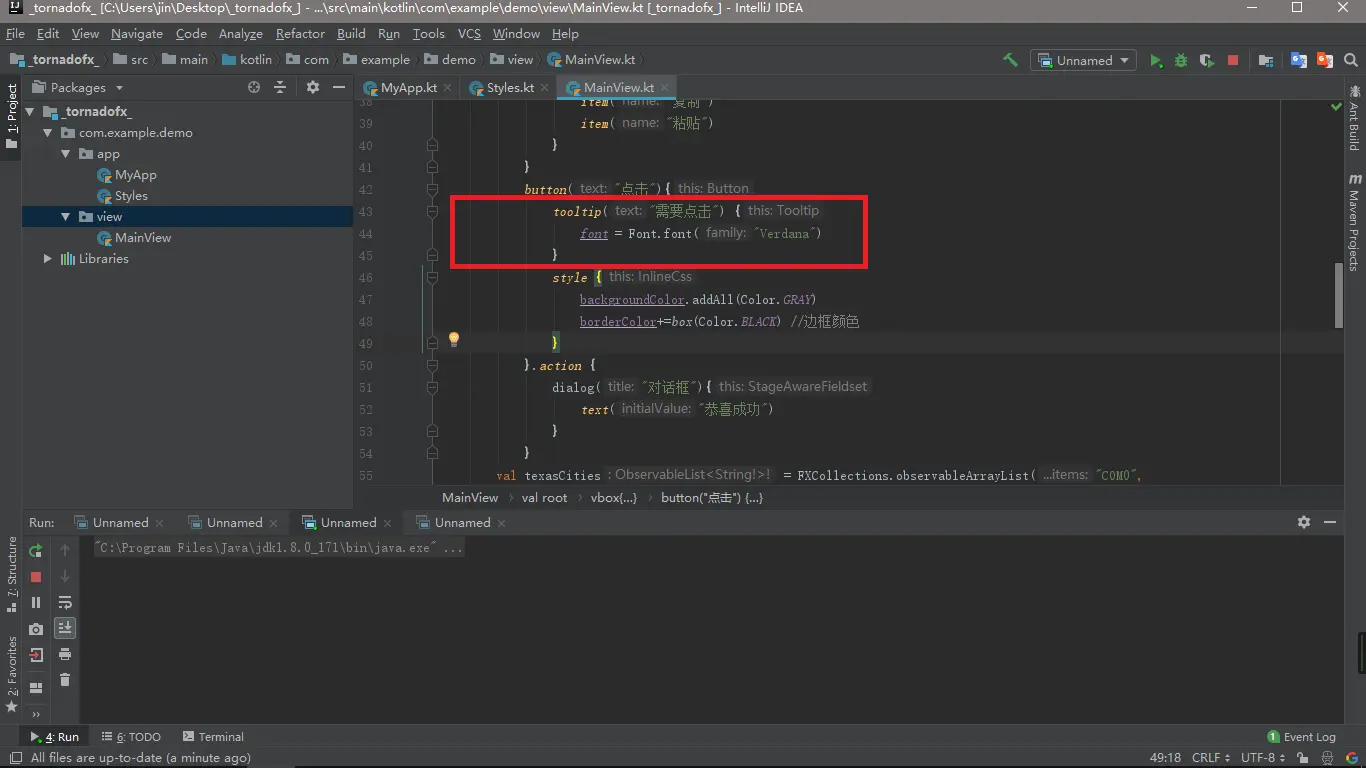Clear all Run console output

point(65,680)
